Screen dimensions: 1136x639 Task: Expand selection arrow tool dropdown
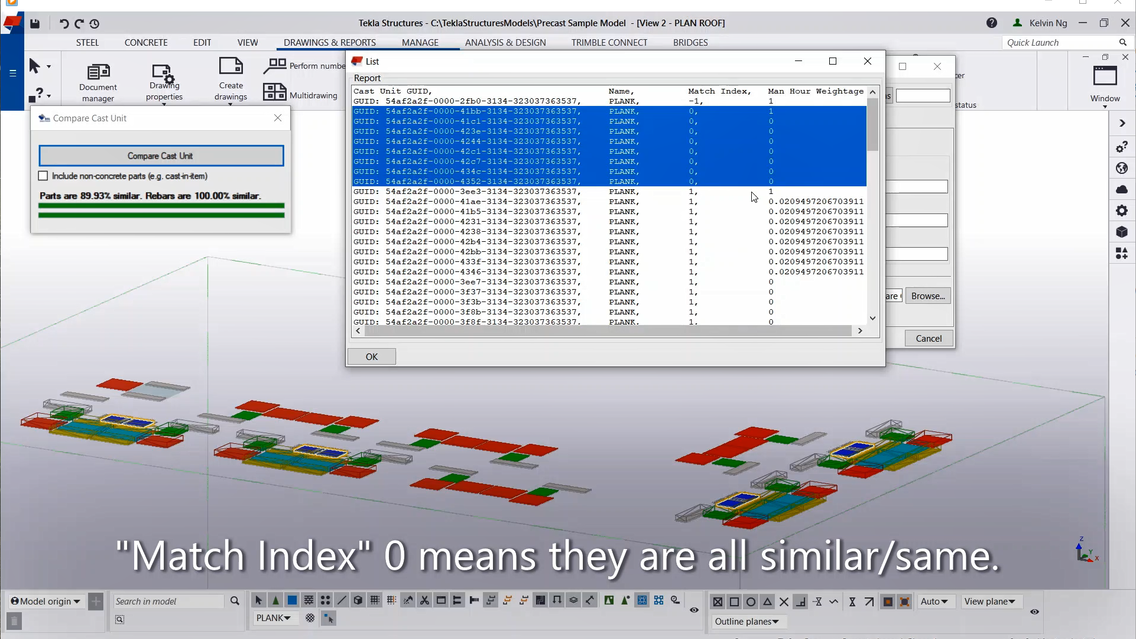(x=49, y=67)
